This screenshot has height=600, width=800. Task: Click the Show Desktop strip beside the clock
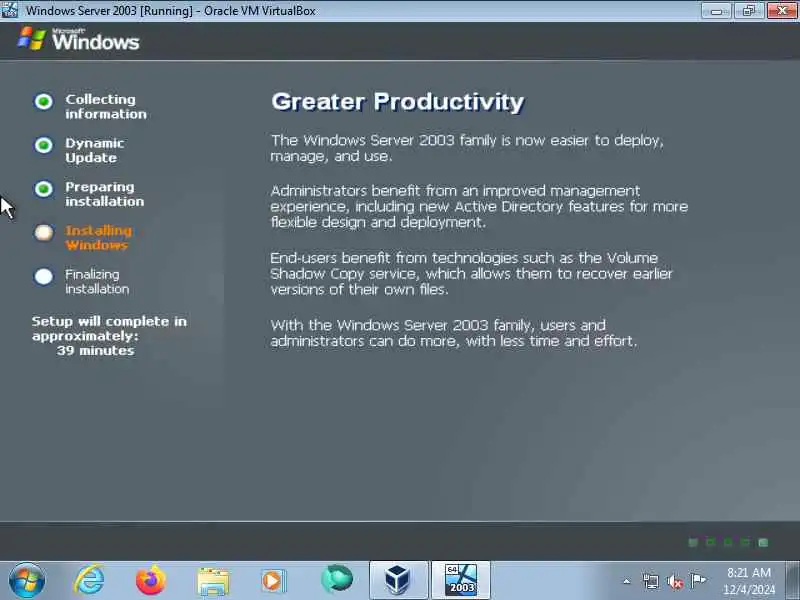[x=792, y=580]
